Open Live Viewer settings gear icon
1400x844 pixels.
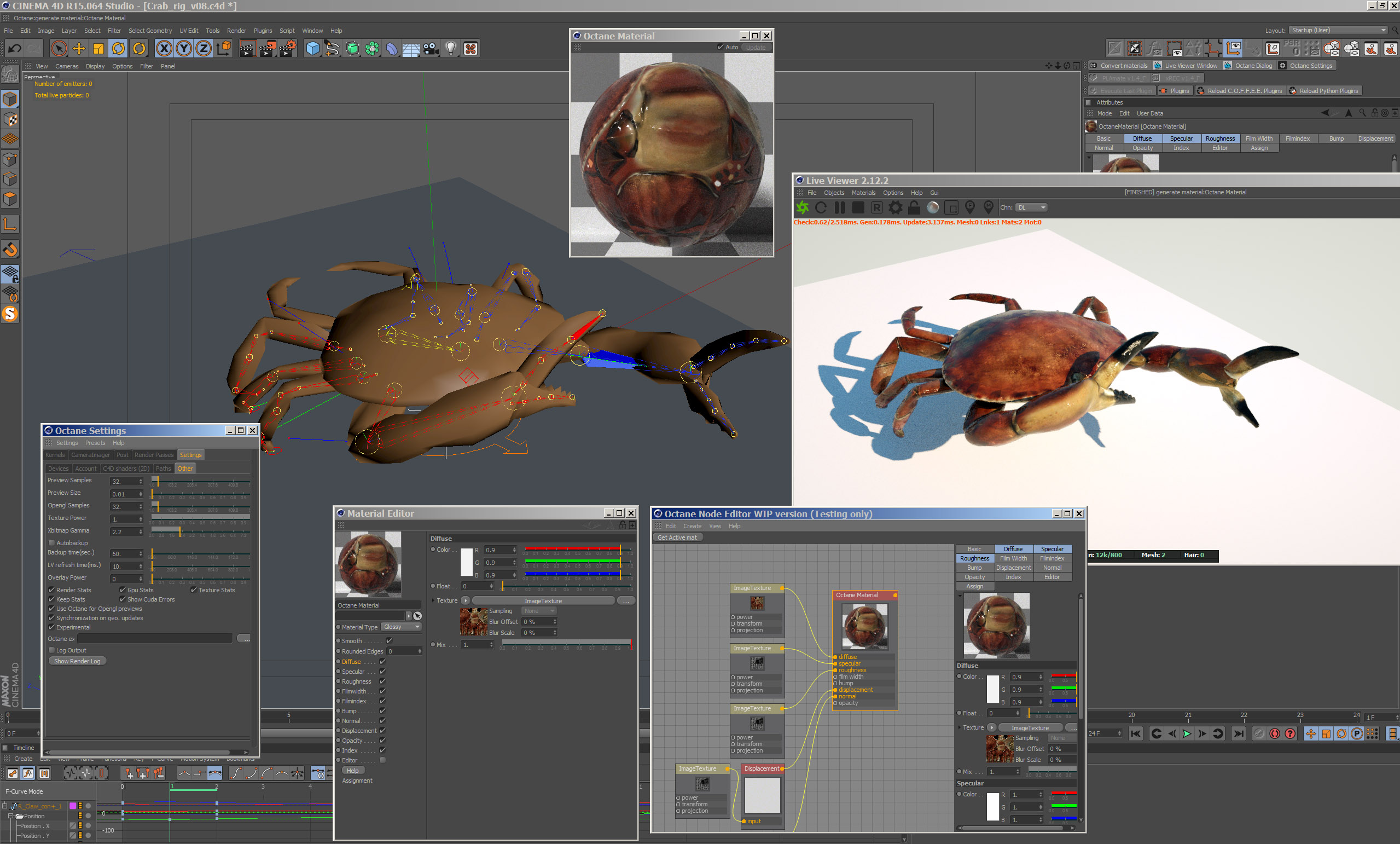896,208
